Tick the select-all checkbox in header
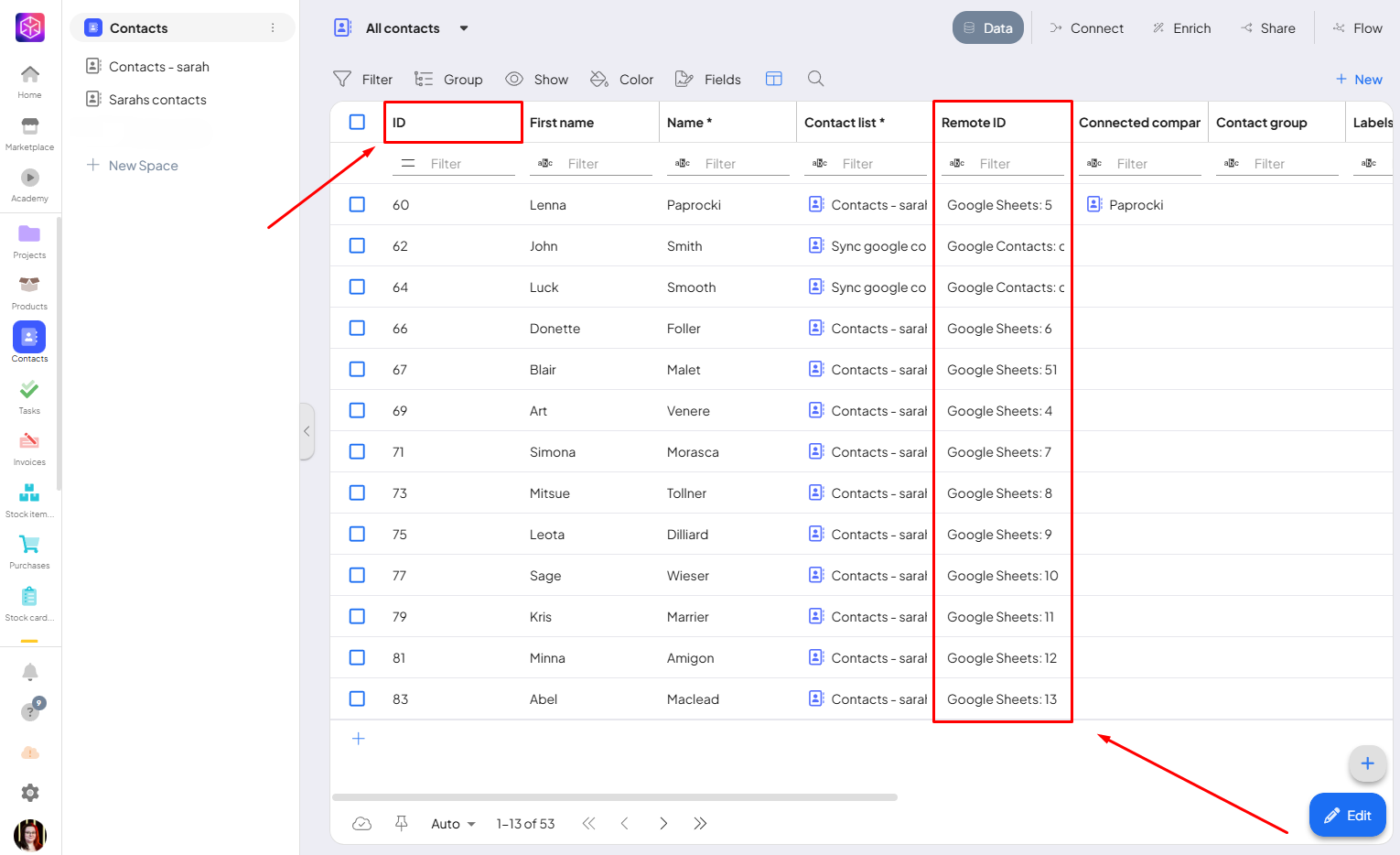This screenshot has height=855, width=1400. [x=357, y=122]
